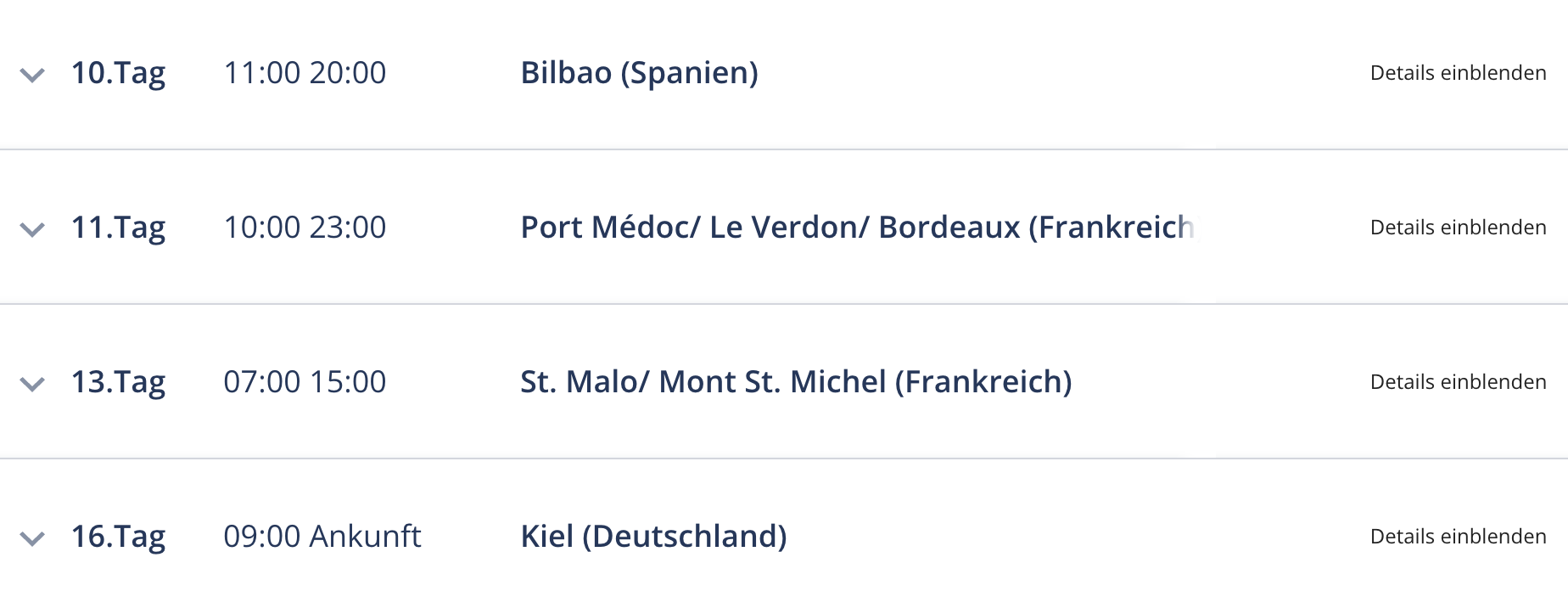Click Port Médoc/ Le Verdon/ Bordeaux title
Image resolution: width=1568 pixels, height=591 pixels.
pos(858,228)
